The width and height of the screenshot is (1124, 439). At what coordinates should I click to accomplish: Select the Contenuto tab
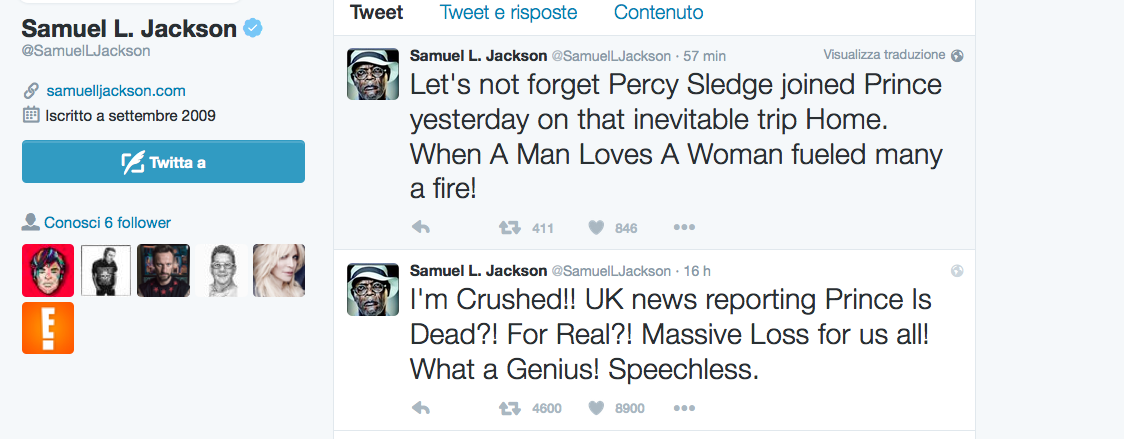click(658, 13)
